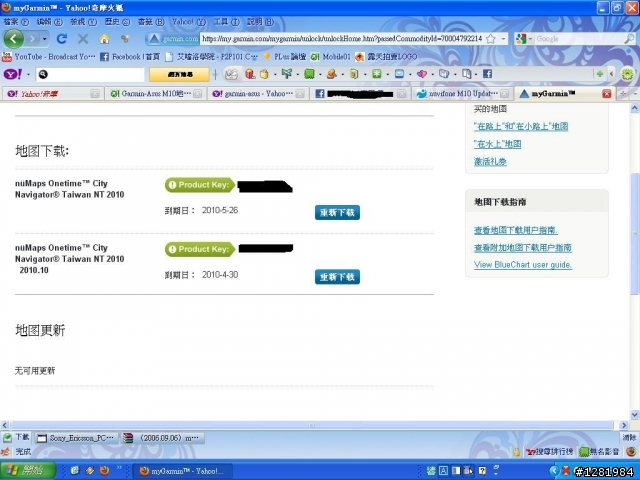Click the second green Product Key badge
Screen dimensions: 640x480
click(200, 249)
